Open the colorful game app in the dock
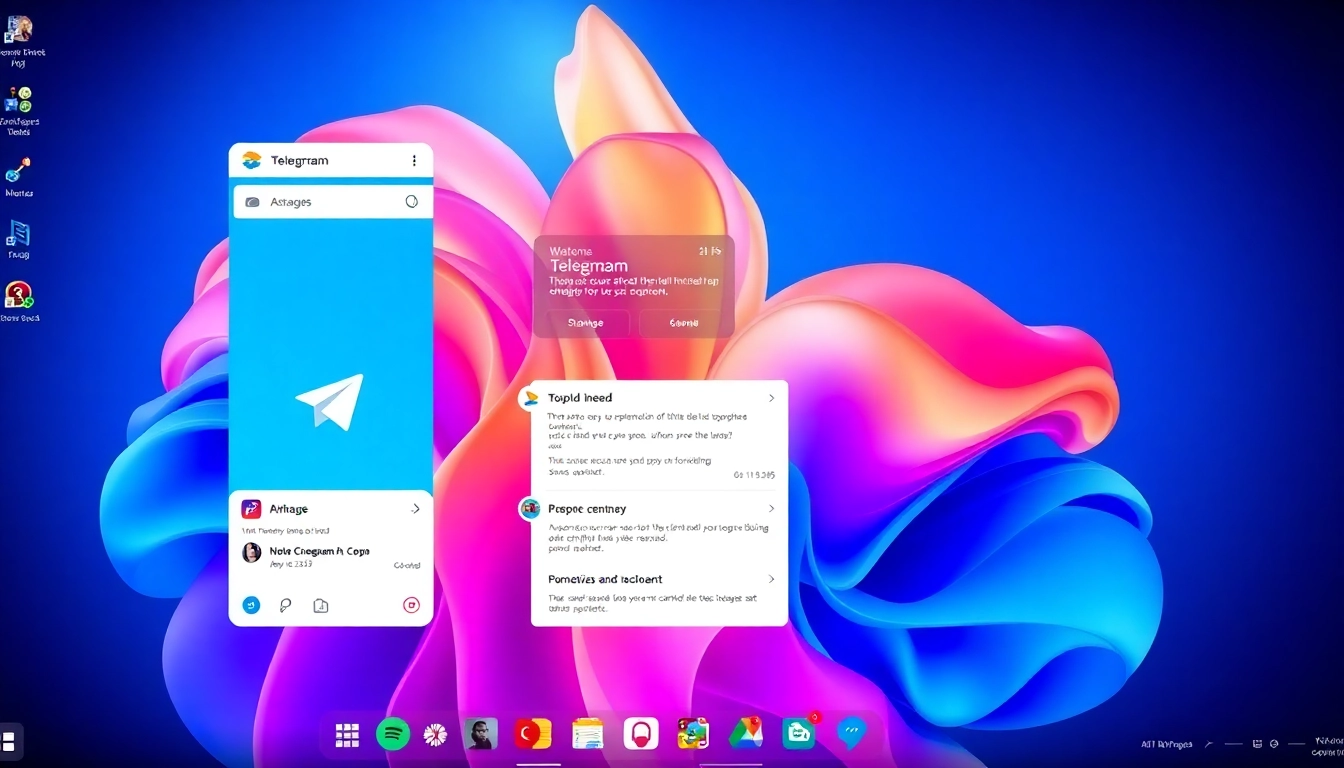The height and width of the screenshot is (768, 1344). [x=693, y=734]
